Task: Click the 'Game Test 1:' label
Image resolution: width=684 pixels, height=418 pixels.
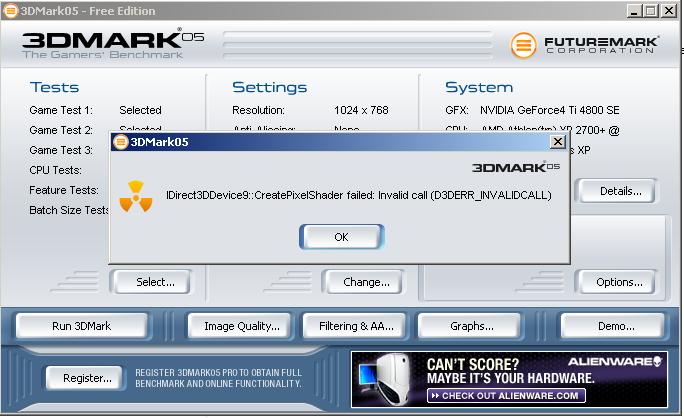Action: coord(61,110)
